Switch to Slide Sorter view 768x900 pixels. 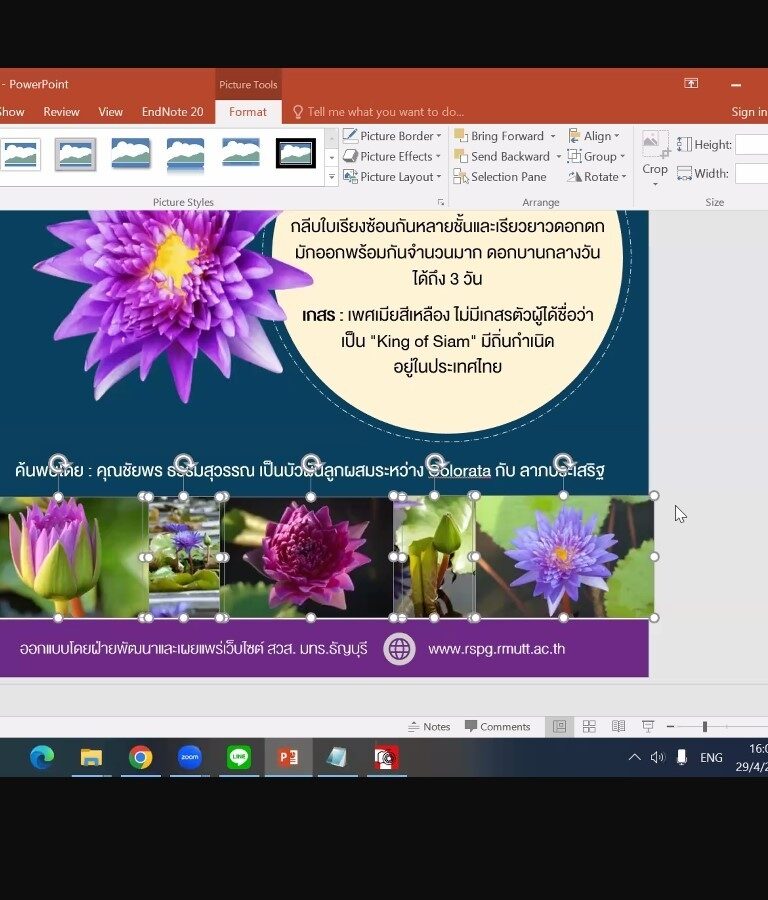click(589, 727)
